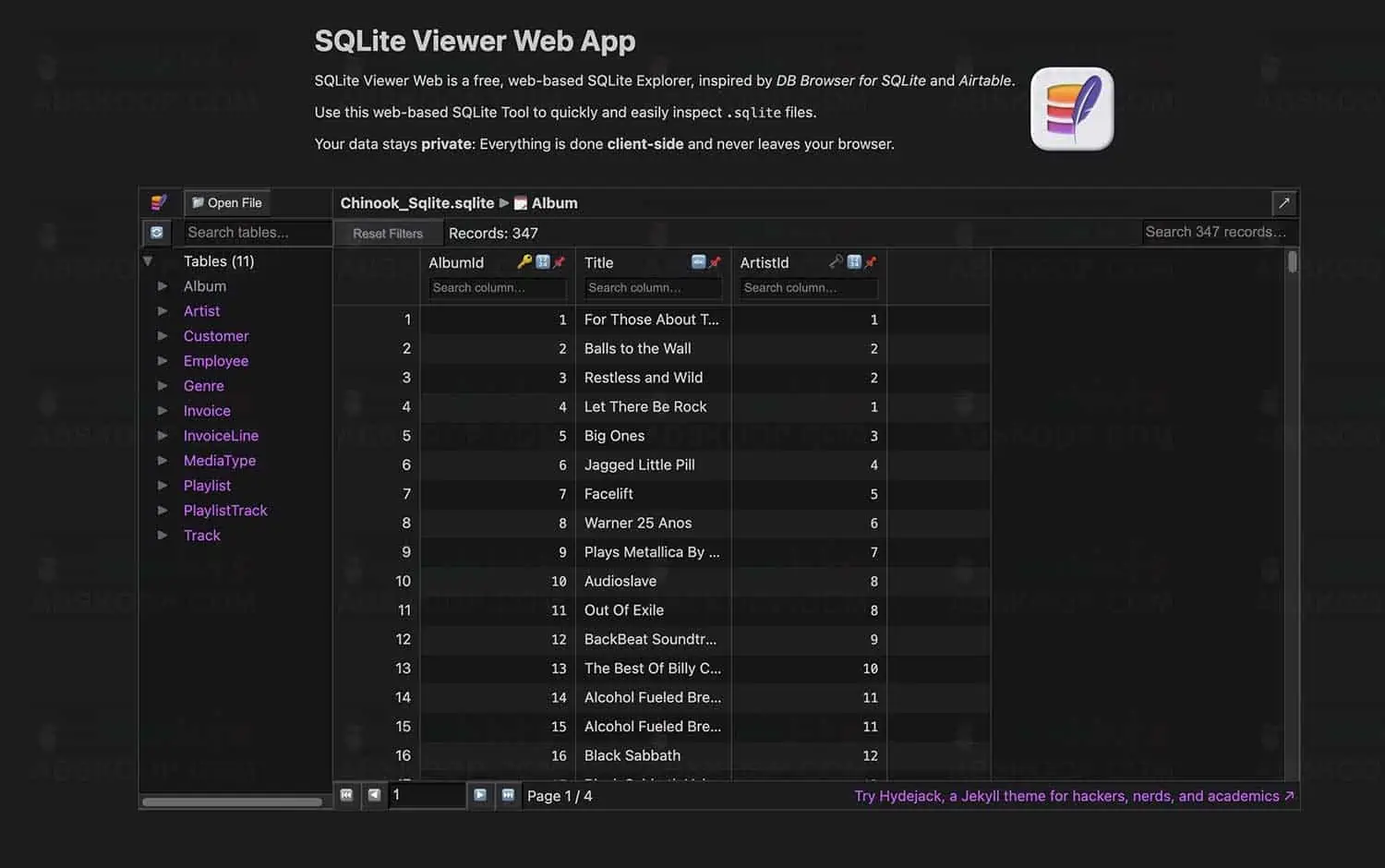
Task: Click the expand-to-fullscreen arrow icon
Action: click(1283, 203)
